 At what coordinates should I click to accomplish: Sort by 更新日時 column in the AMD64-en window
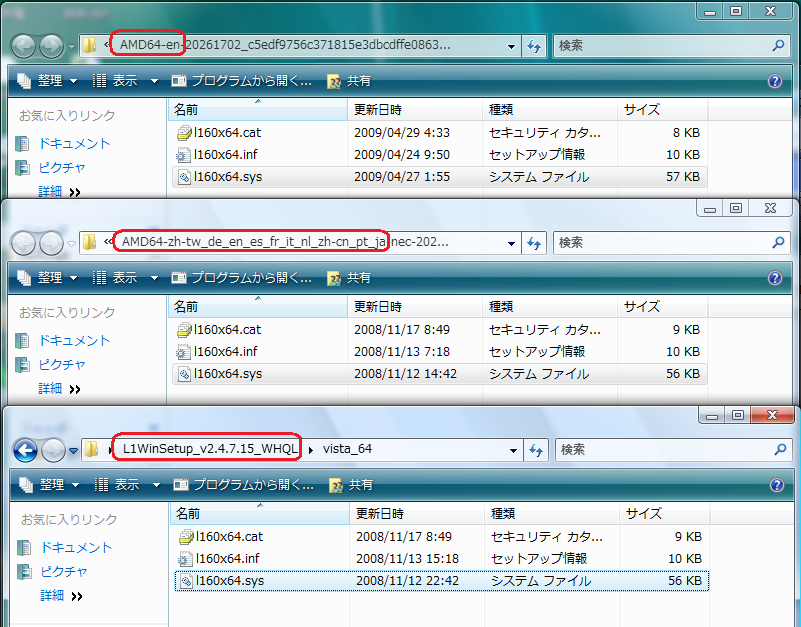tap(378, 107)
